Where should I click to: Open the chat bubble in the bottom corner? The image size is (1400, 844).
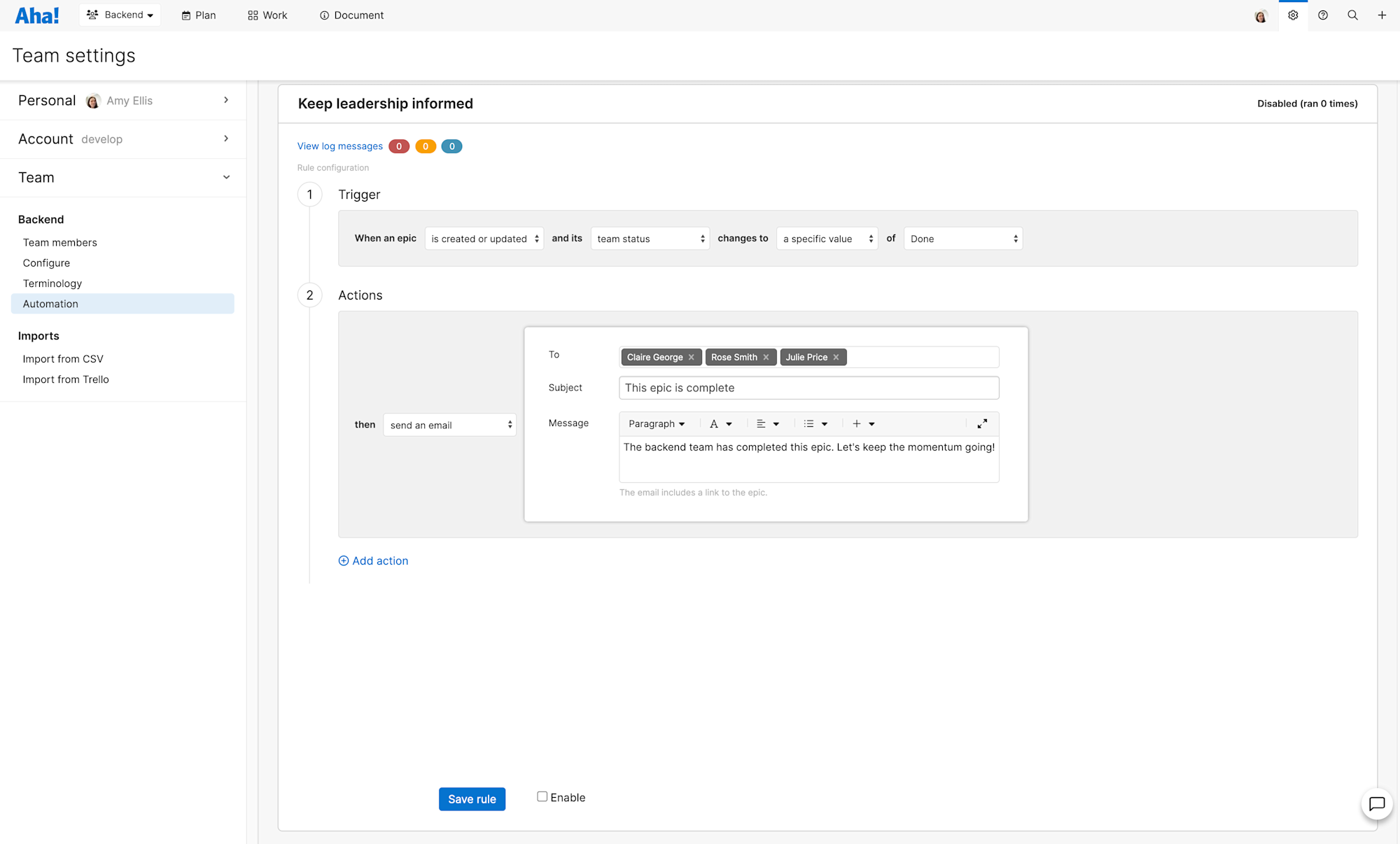coord(1377,804)
